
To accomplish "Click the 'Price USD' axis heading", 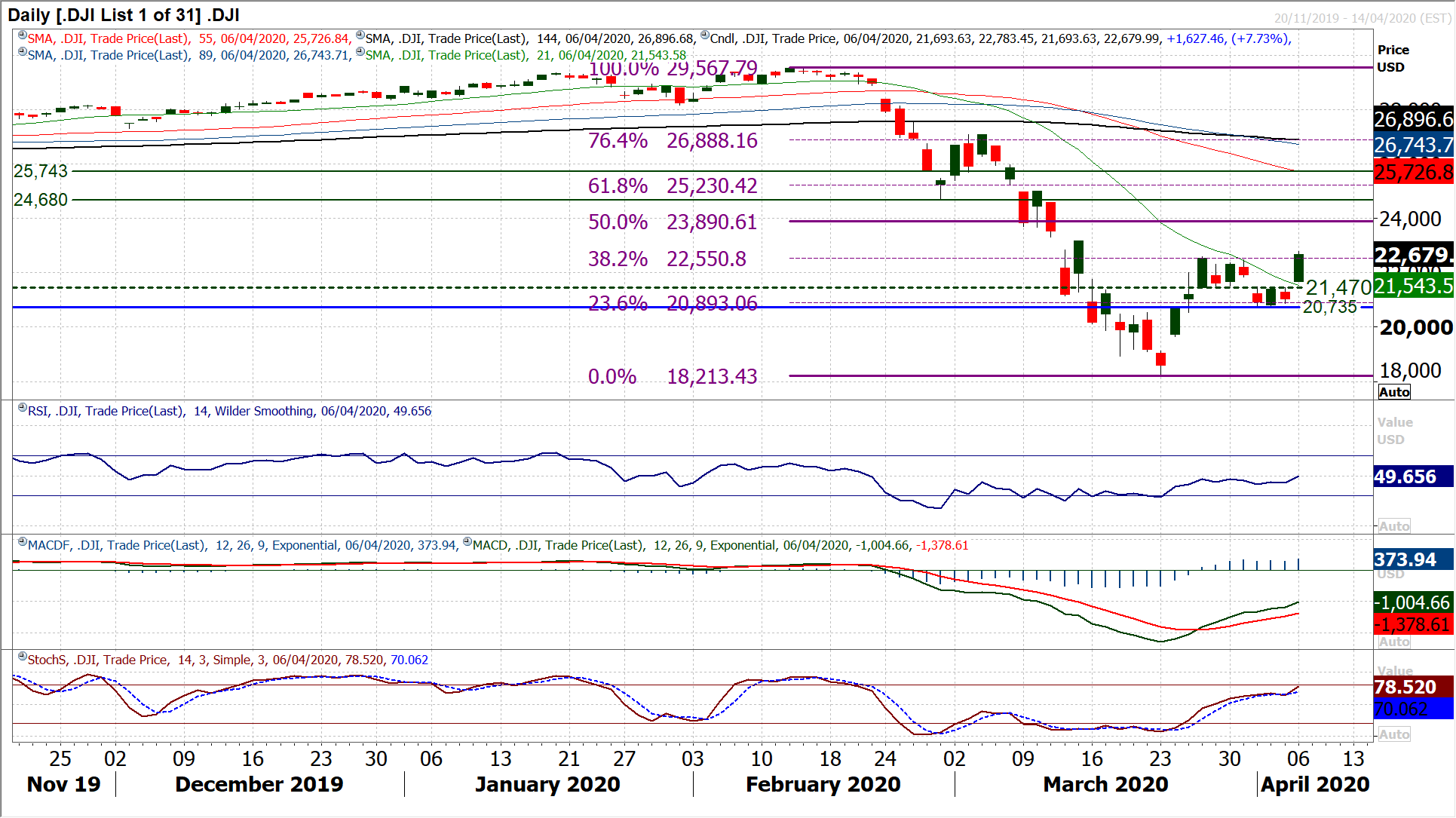I will tap(1393, 58).
